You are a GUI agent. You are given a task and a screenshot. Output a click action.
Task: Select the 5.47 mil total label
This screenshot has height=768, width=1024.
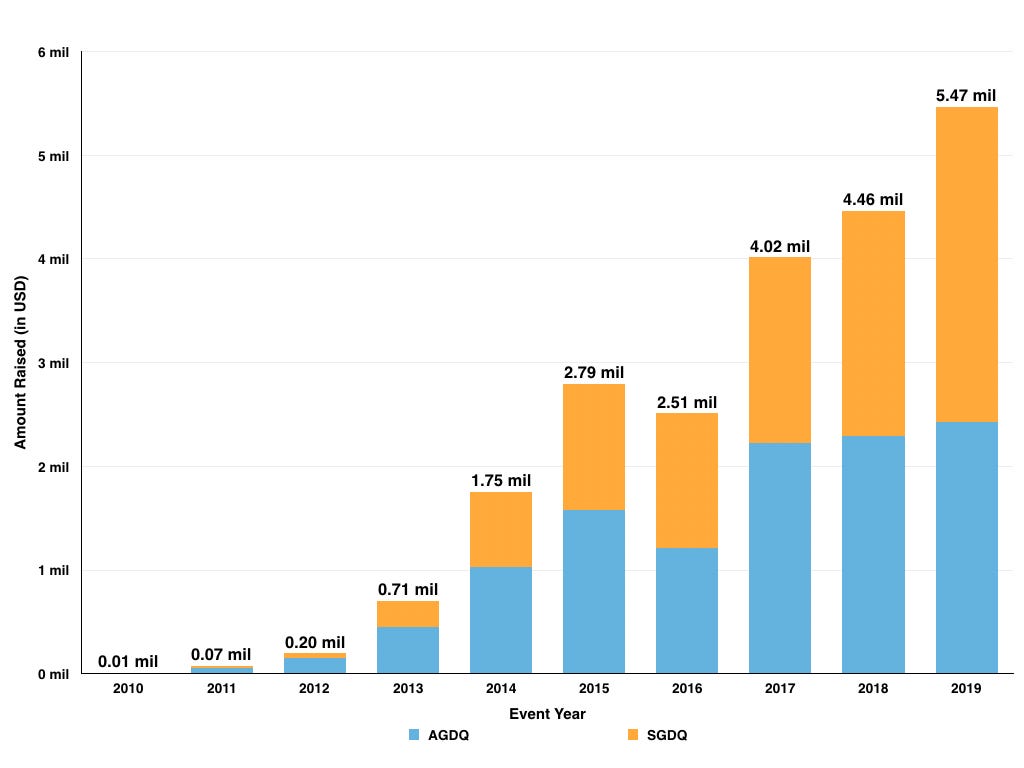coord(966,95)
